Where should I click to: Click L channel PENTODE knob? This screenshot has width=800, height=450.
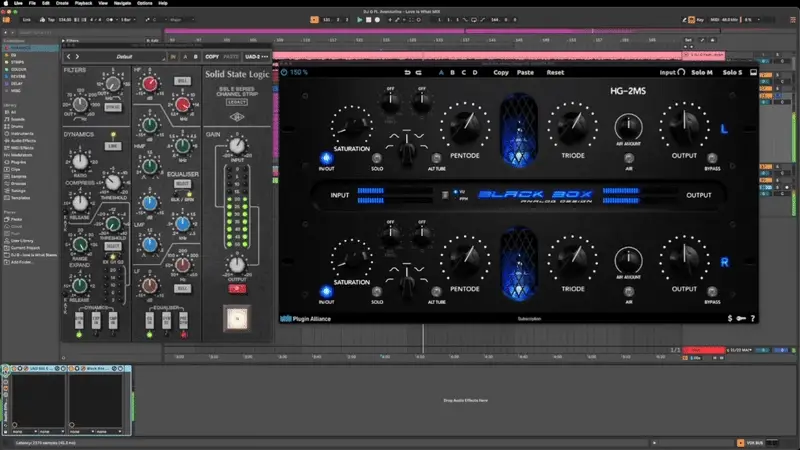465,126
